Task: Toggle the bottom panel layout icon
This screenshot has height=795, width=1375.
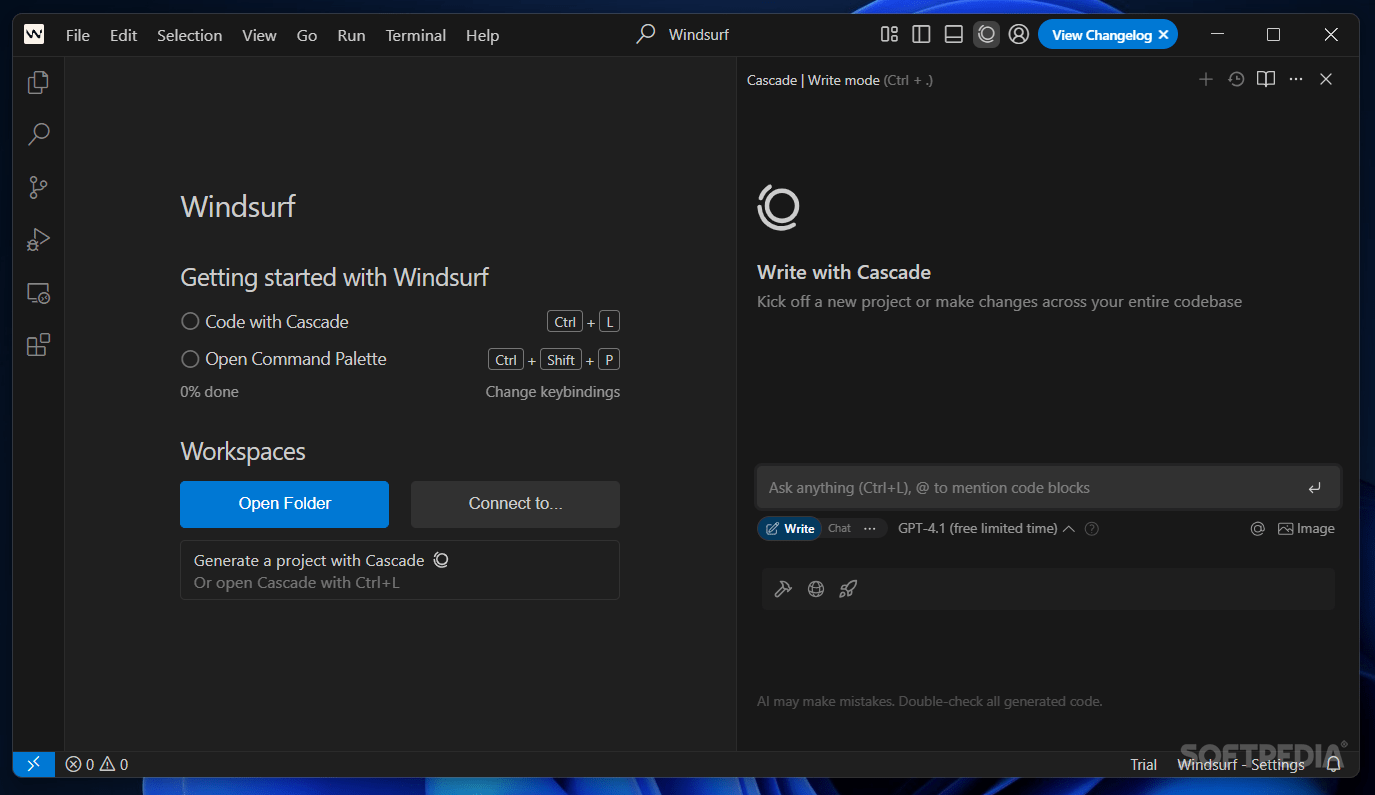Action: point(954,35)
